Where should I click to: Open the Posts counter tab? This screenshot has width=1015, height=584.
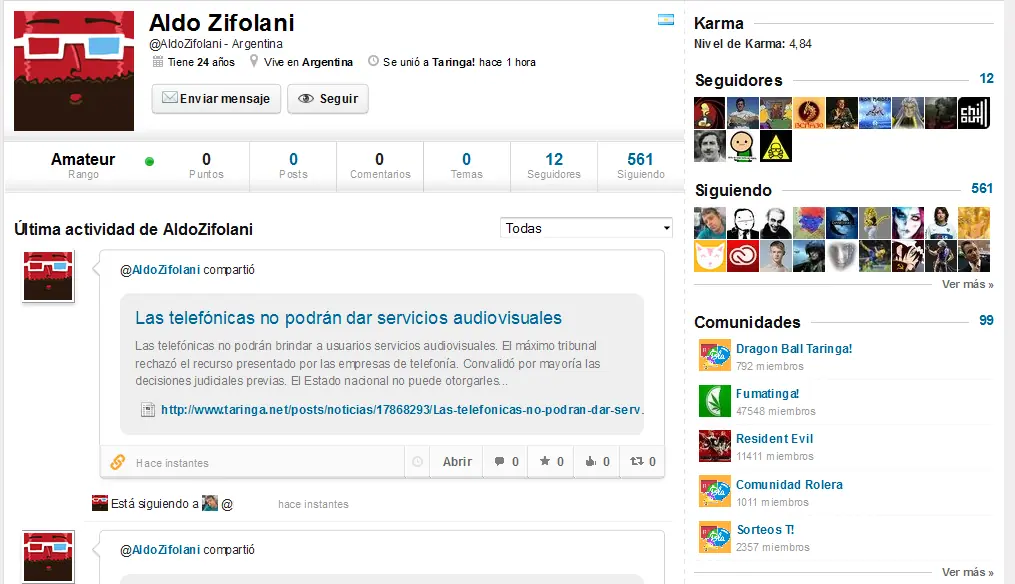click(293, 166)
